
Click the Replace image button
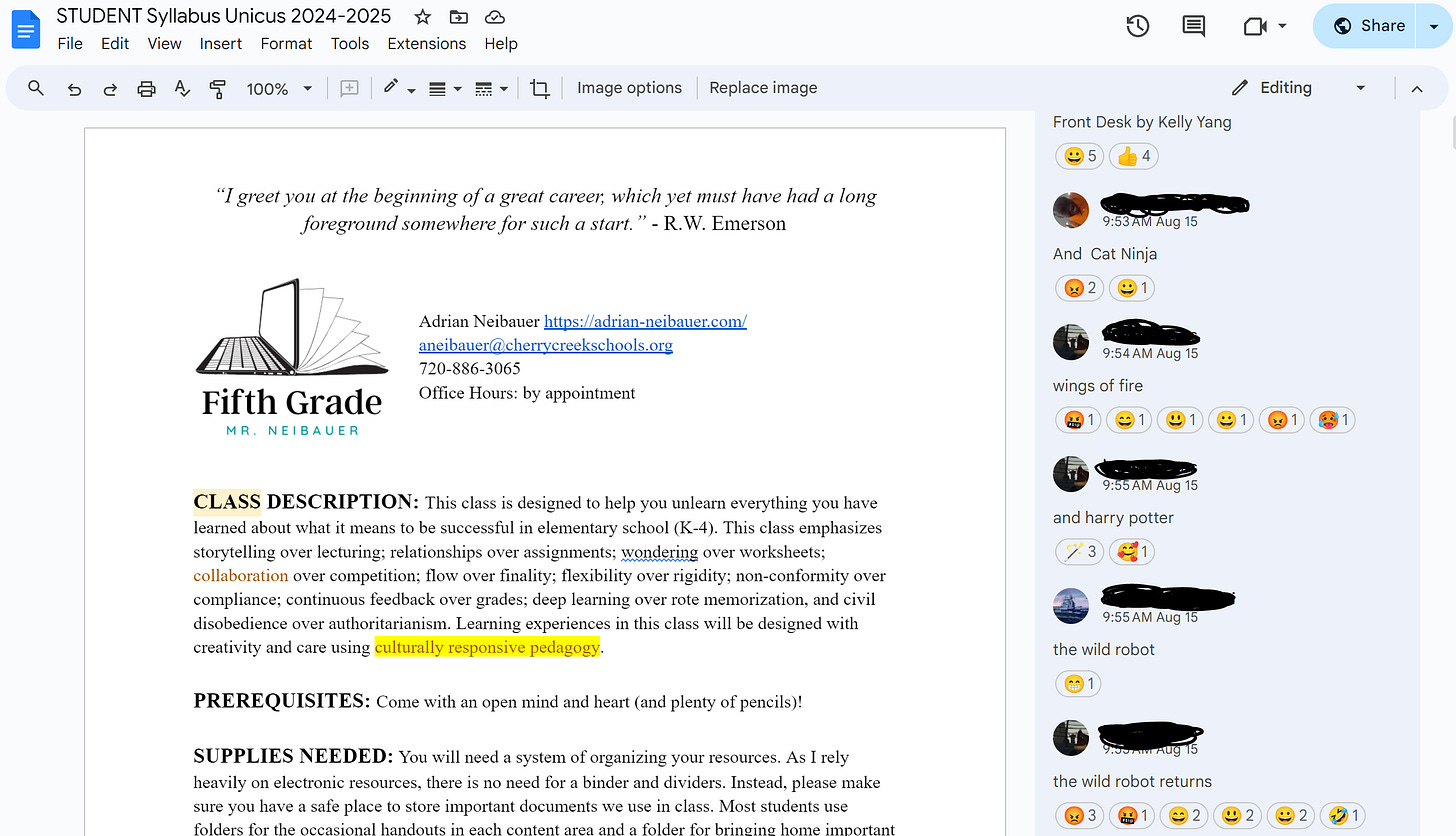763,88
